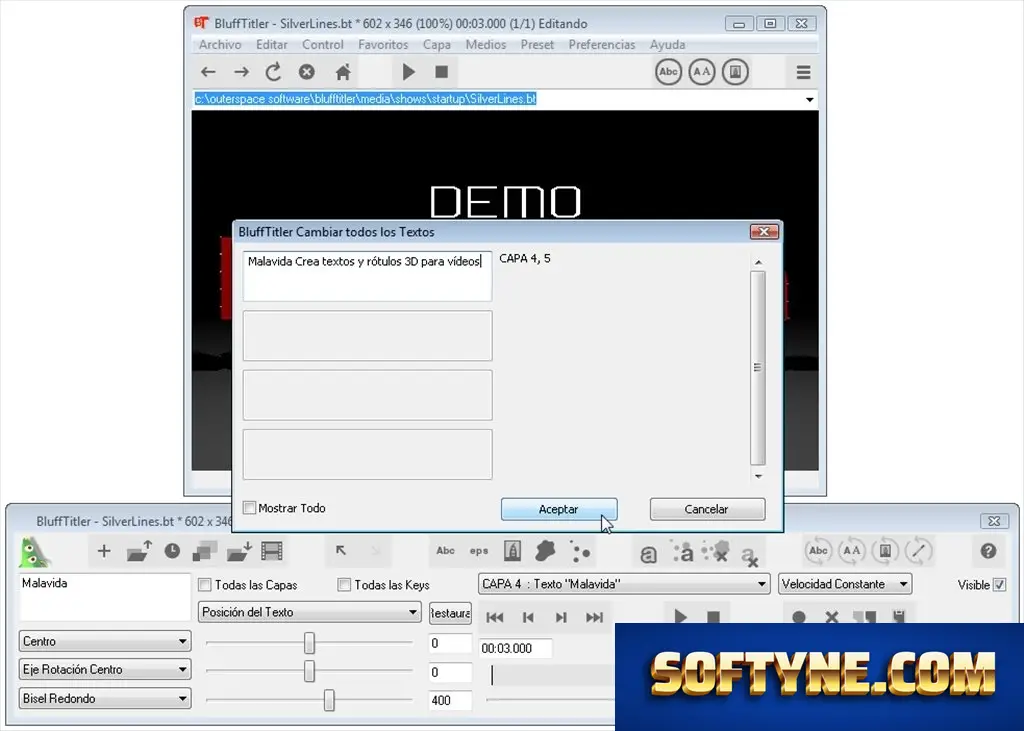Click the film strip export icon

pos(272,551)
